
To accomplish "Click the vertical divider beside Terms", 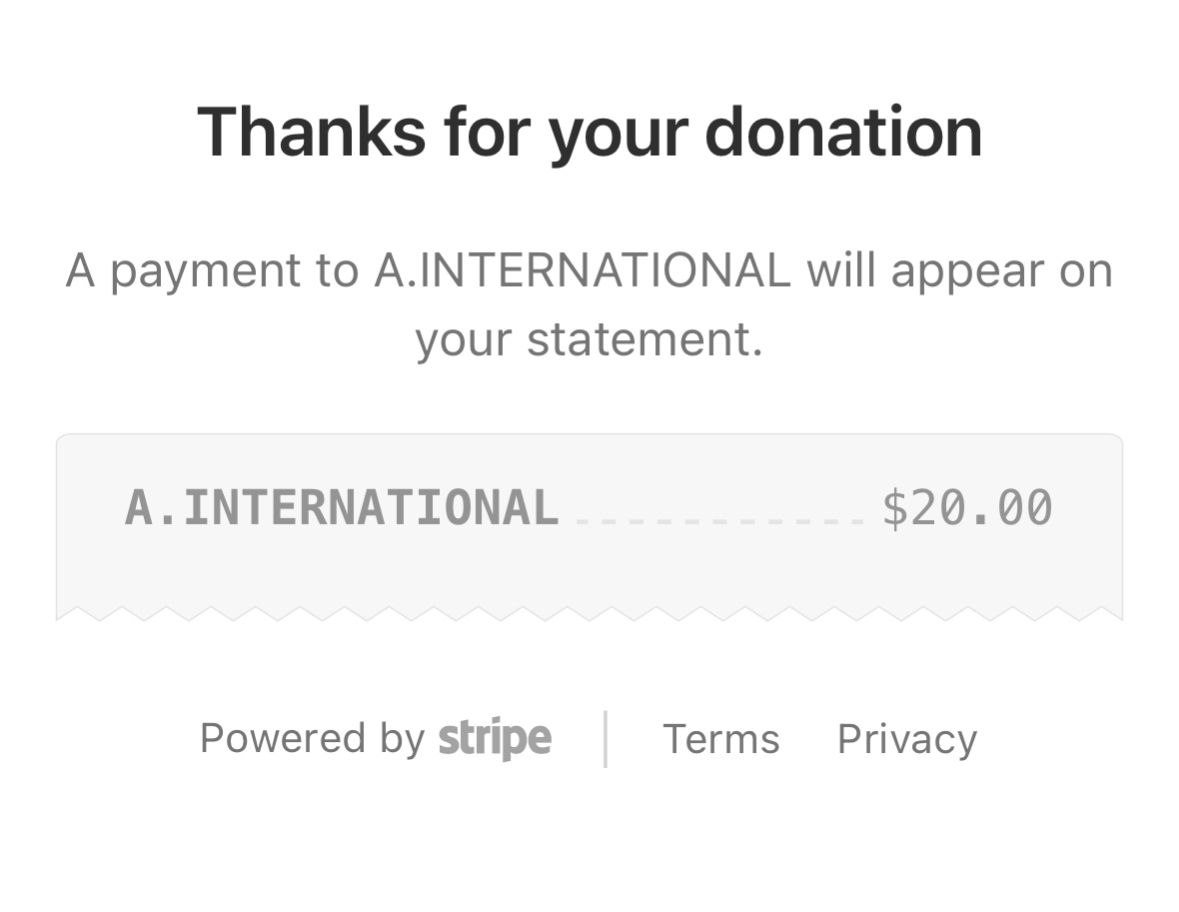I will pyautogui.click(x=606, y=739).
